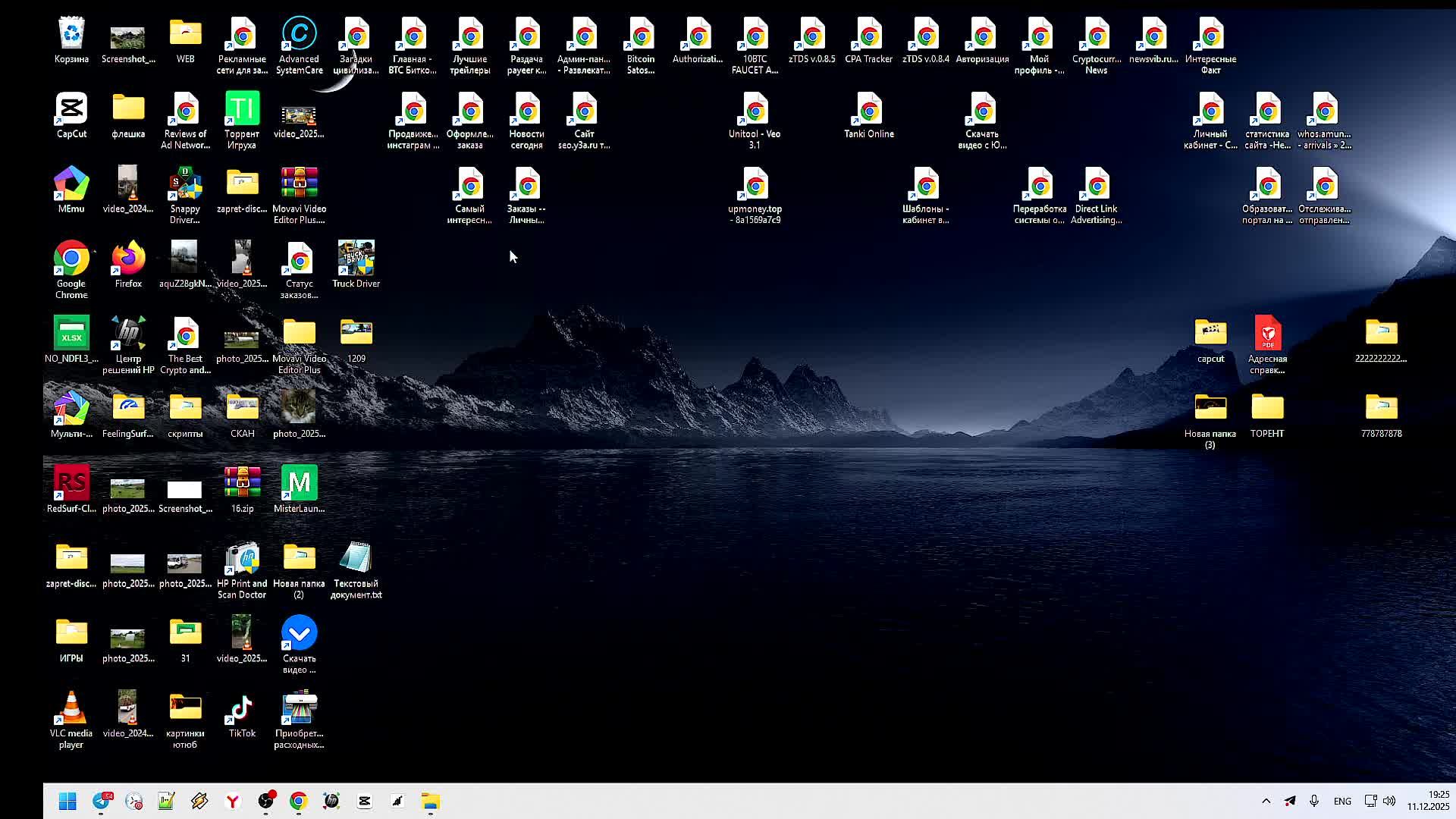The width and height of the screenshot is (1456, 819).
Task: Expand the hidden system tray icons chevron
Action: pos(1266,802)
